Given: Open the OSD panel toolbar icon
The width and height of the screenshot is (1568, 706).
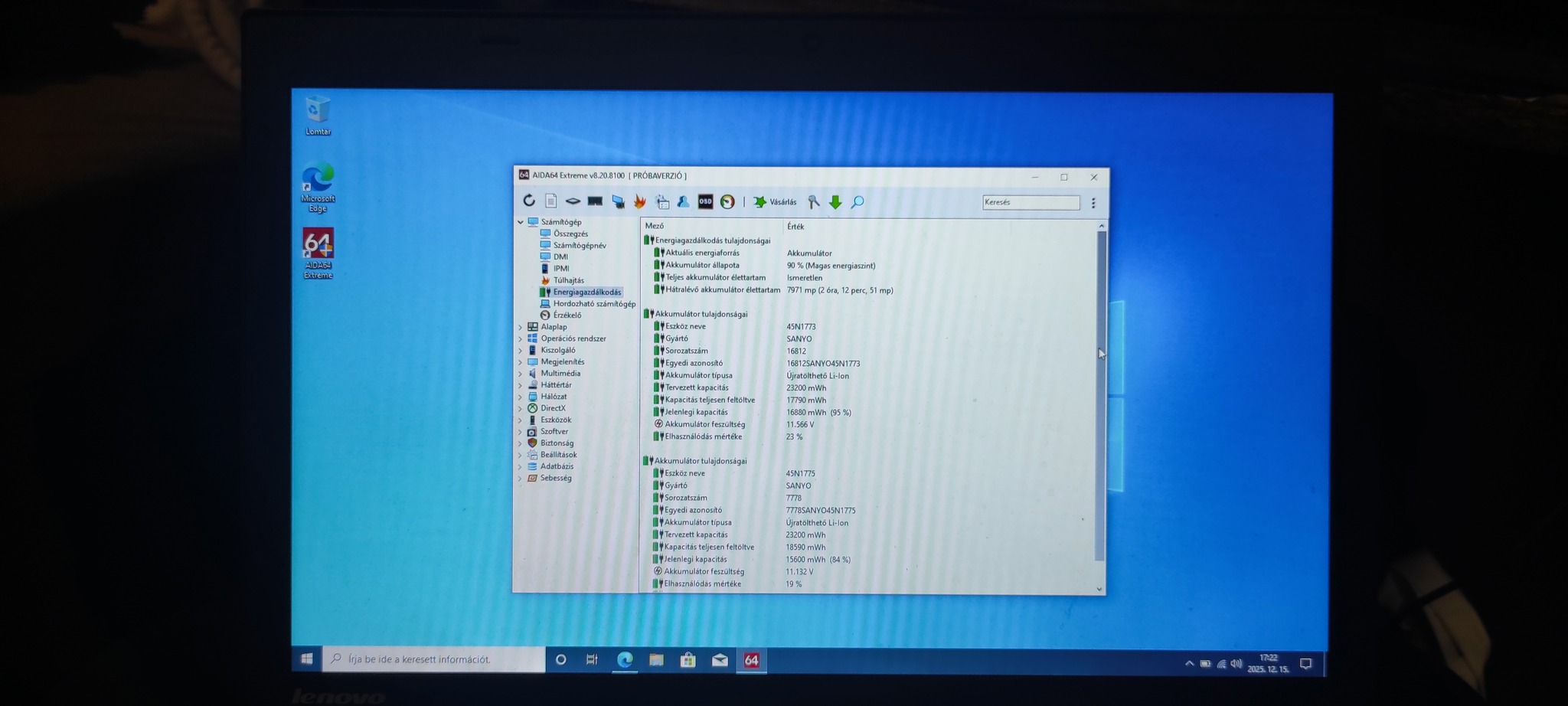Looking at the screenshot, I should pyautogui.click(x=705, y=201).
